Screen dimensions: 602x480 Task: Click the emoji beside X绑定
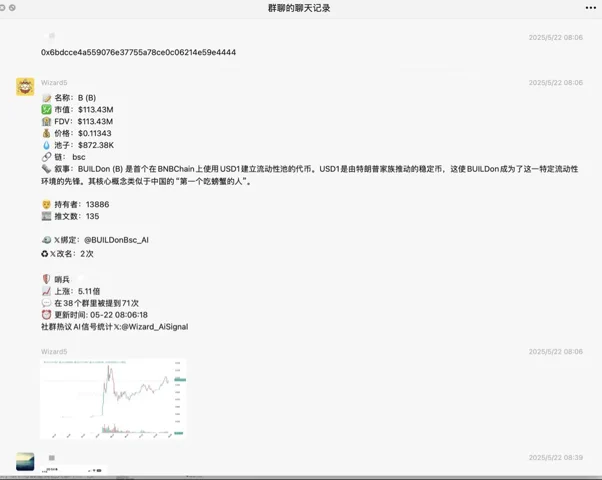[46, 240]
